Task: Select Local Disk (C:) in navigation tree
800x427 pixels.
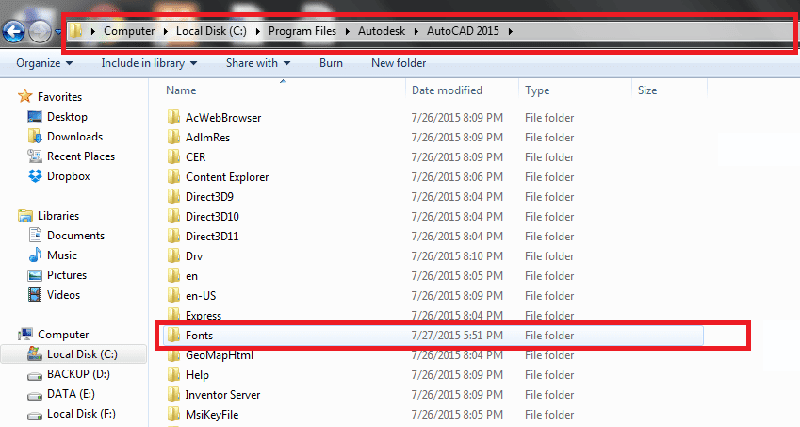Action: (x=81, y=354)
